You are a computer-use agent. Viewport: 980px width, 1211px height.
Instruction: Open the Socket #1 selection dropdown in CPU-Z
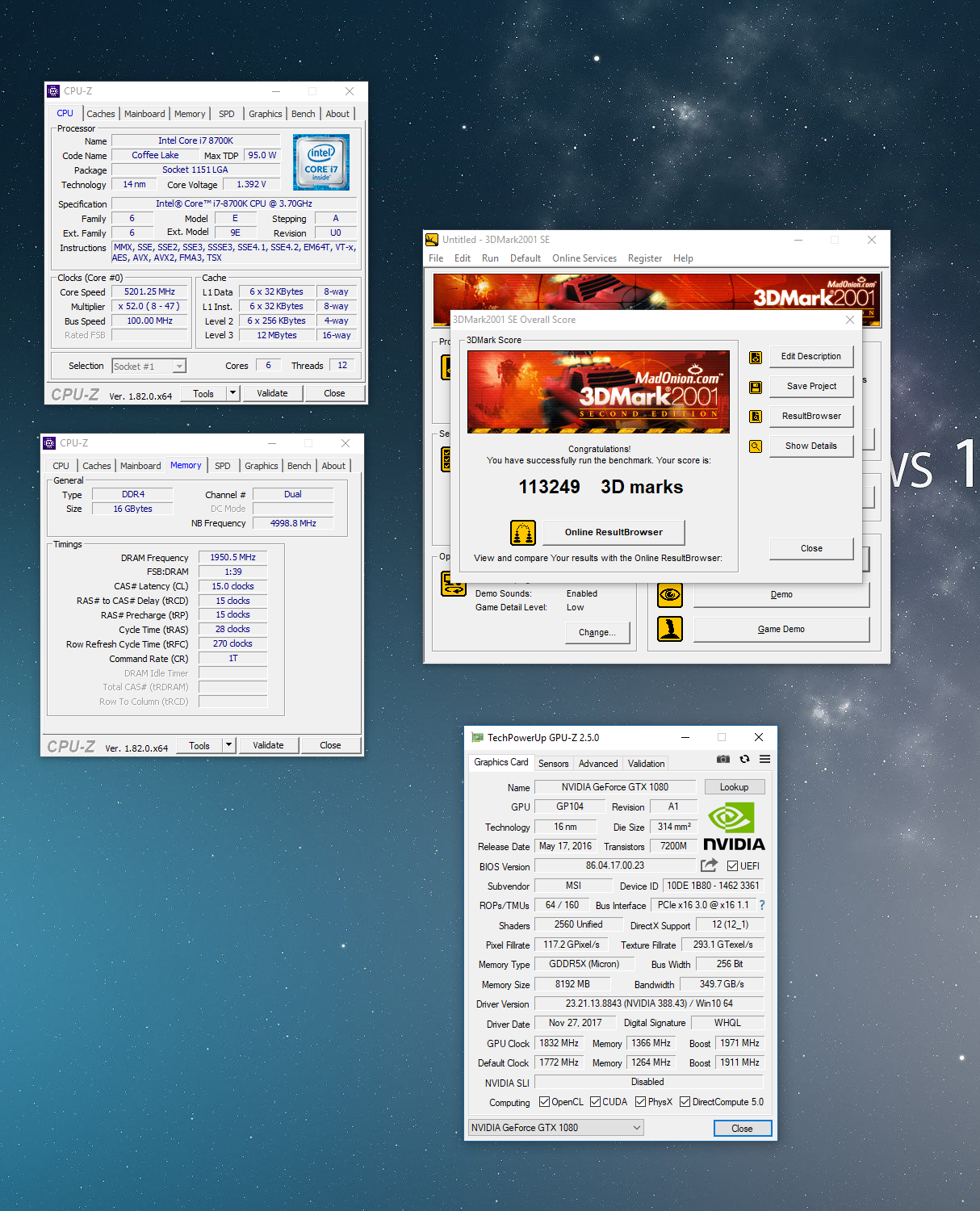click(149, 367)
